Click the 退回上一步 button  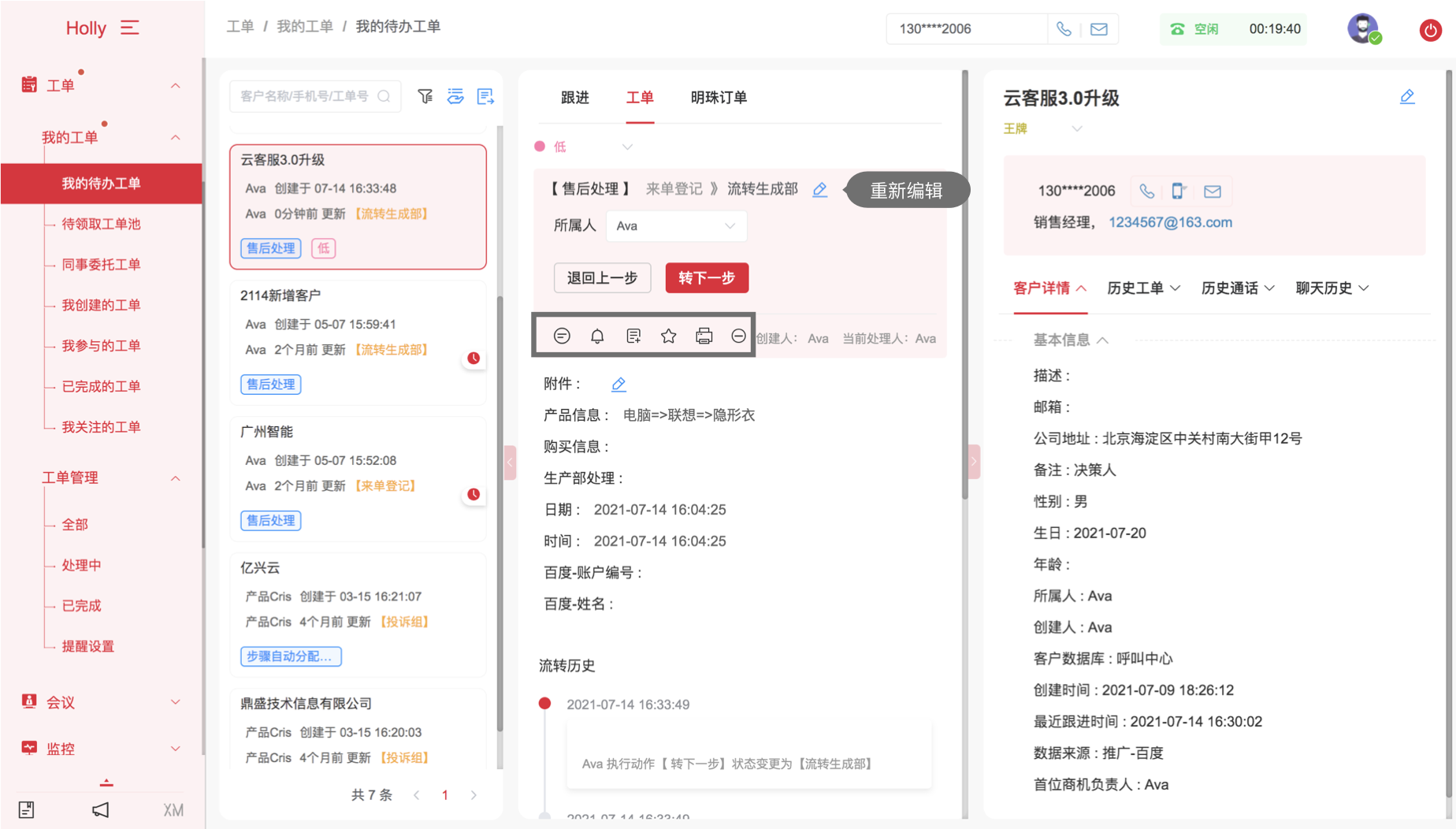click(x=602, y=278)
